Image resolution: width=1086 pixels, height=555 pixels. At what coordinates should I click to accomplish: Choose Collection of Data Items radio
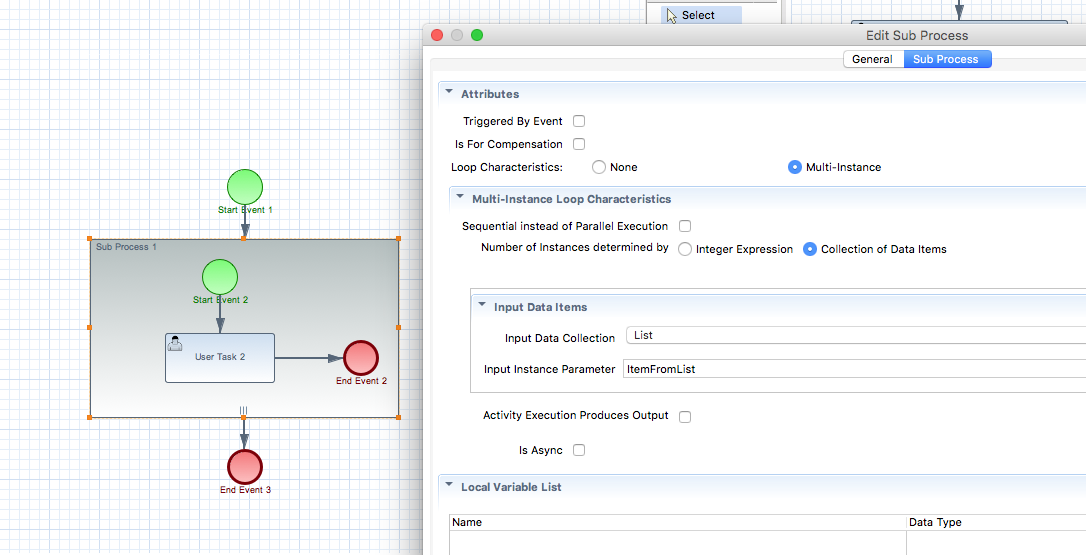coord(810,249)
